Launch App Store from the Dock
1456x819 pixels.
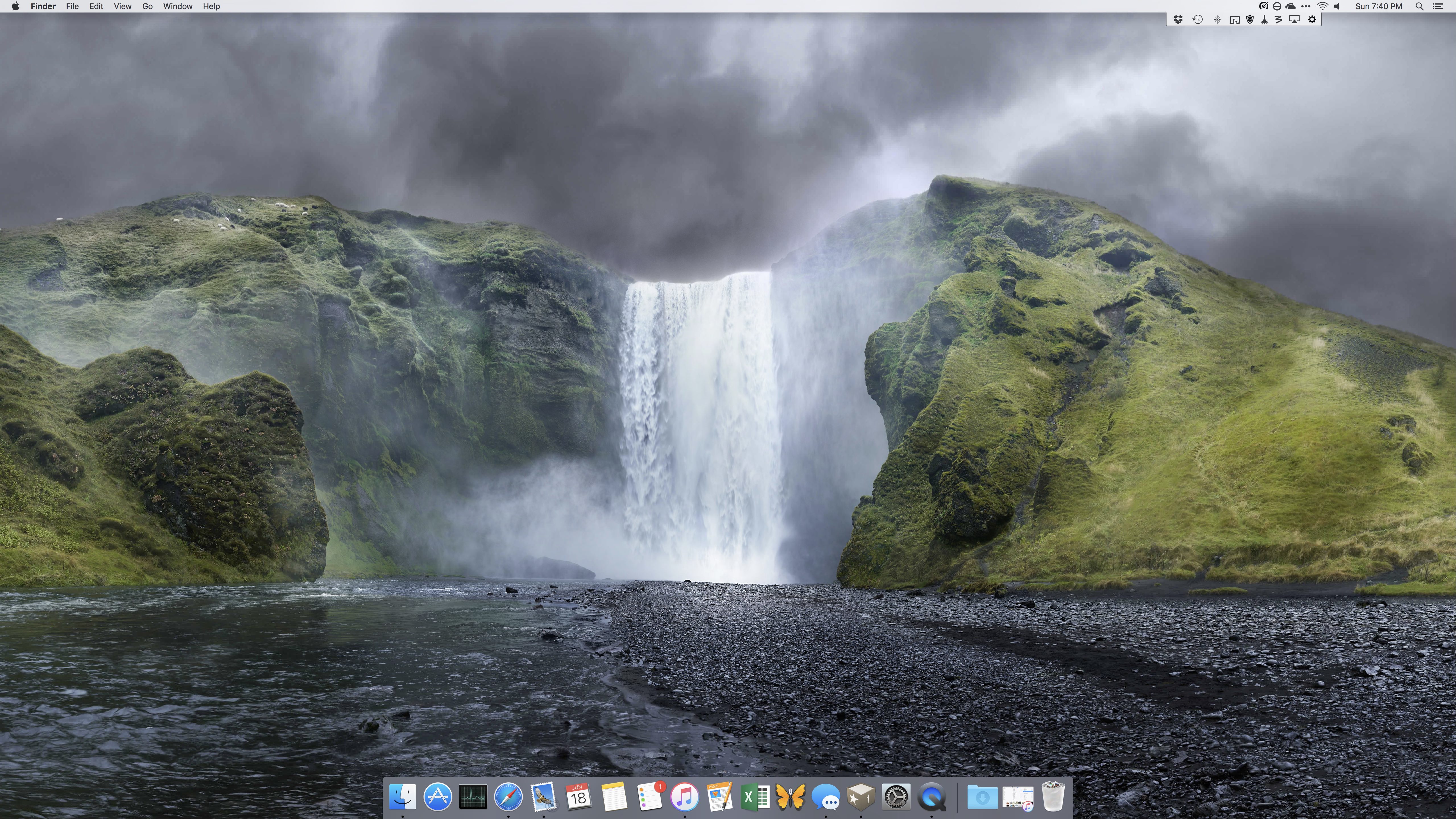437,797
